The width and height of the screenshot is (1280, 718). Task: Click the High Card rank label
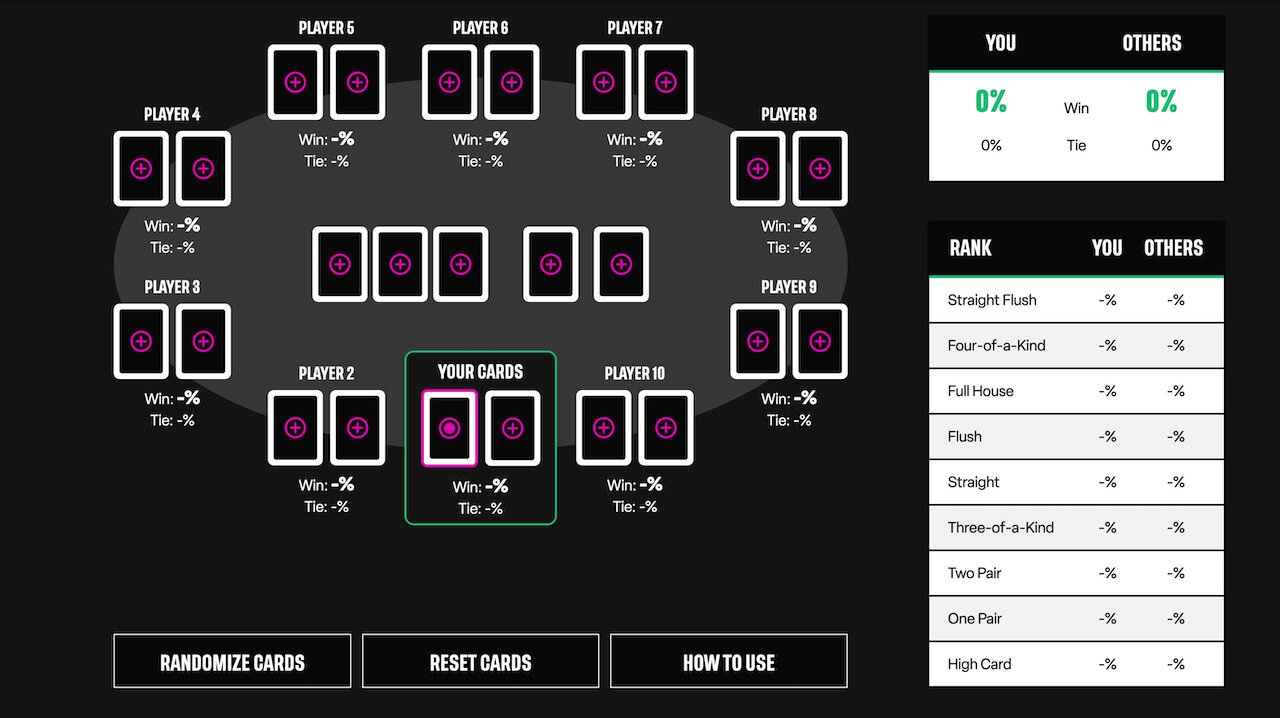tap(979, 664)
